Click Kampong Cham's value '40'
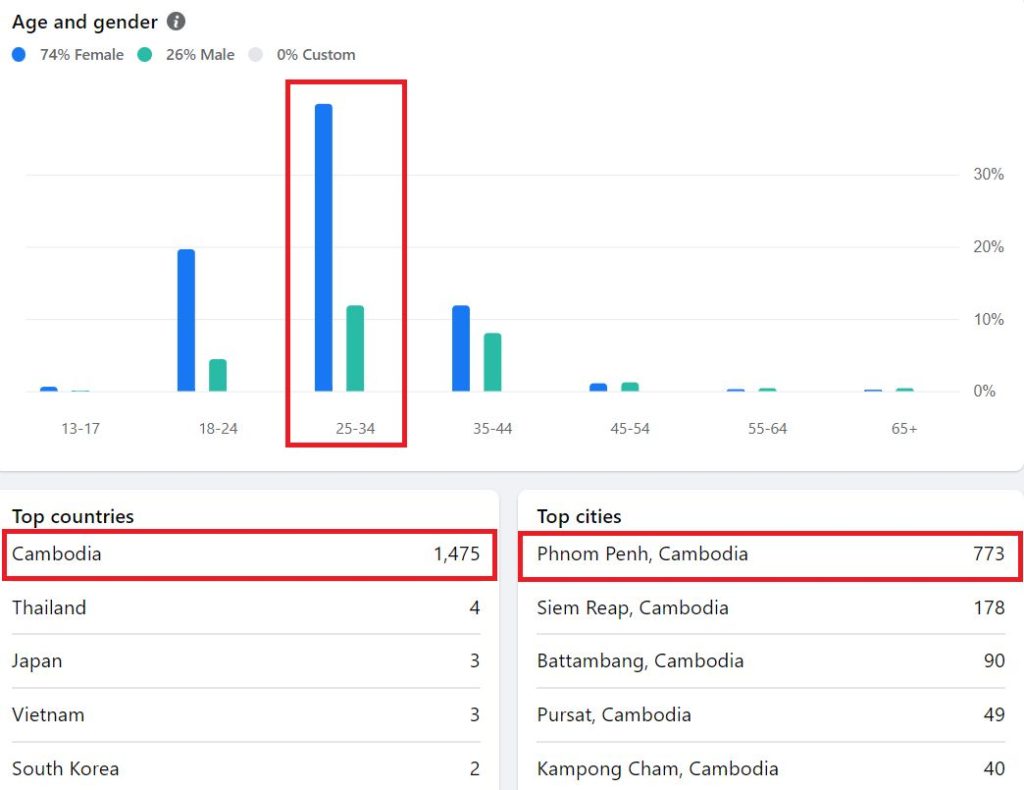Image resolution: width=1024 pixels, height=790 pixels. click(995, 768)
